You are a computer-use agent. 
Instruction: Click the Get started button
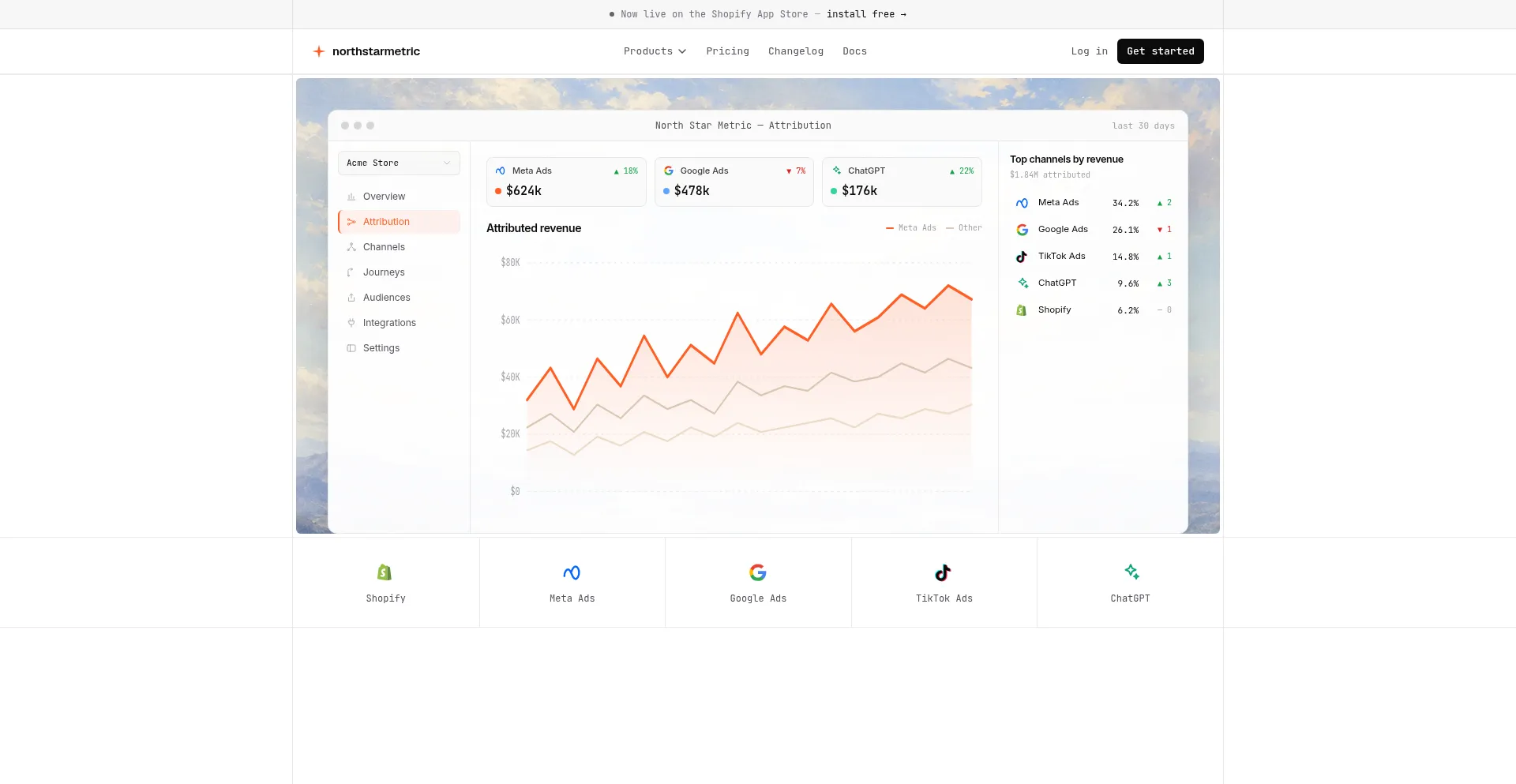pyautogui.click(x=1160, y=51)
